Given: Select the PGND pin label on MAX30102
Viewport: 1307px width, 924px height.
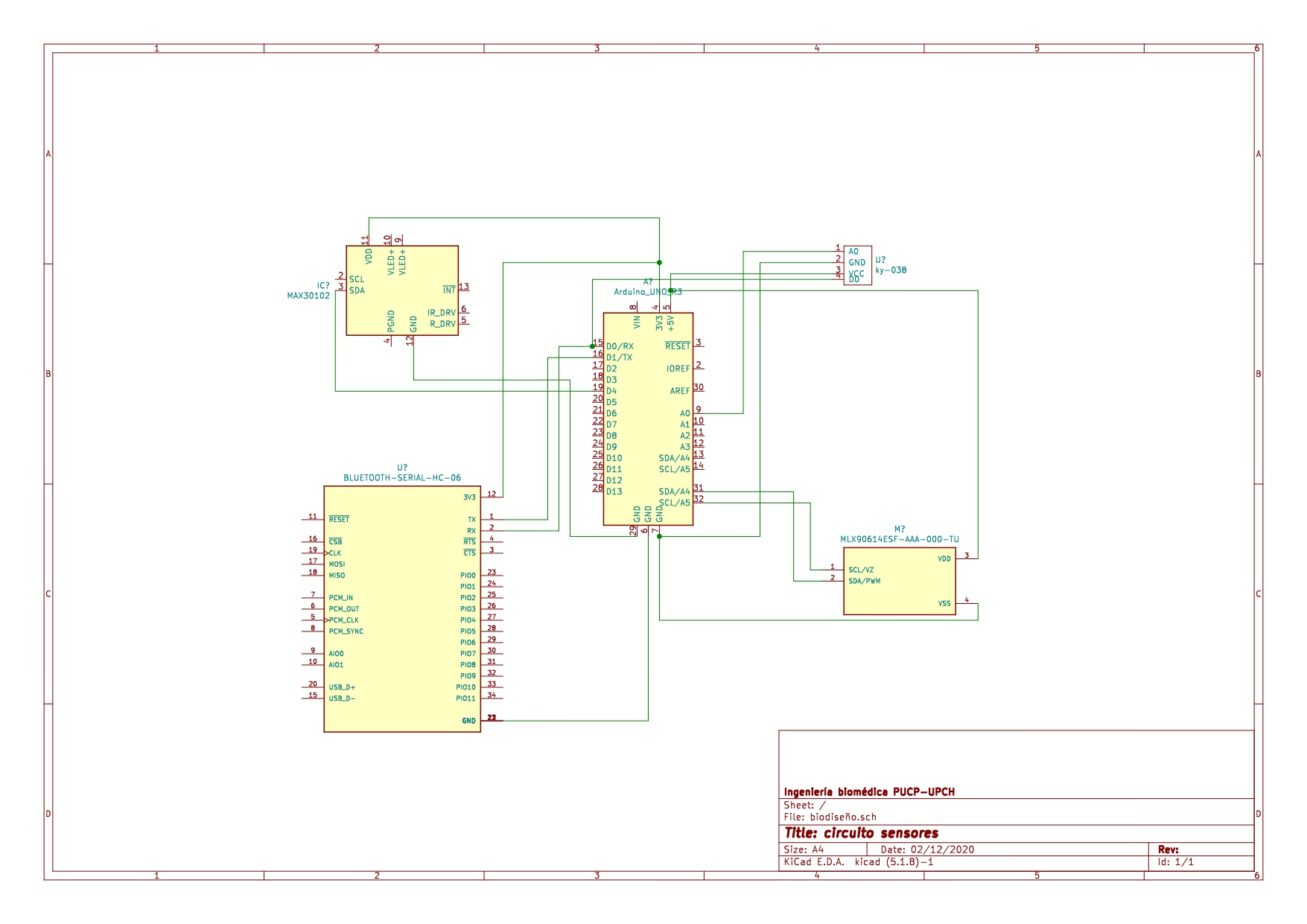Looking at the screenshot, I should [391, 322].
